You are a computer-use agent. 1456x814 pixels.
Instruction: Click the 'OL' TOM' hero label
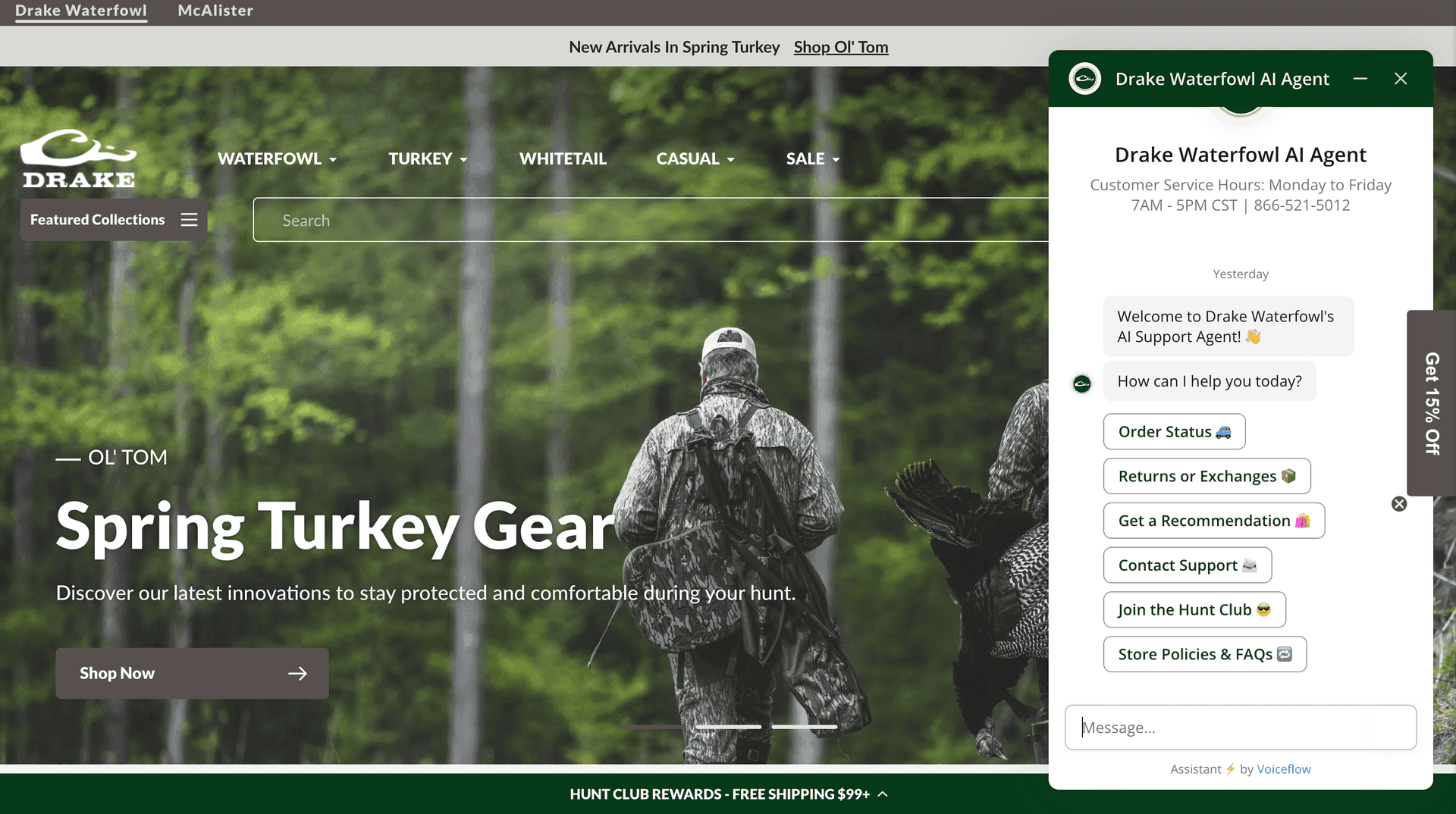click(127, 458)
